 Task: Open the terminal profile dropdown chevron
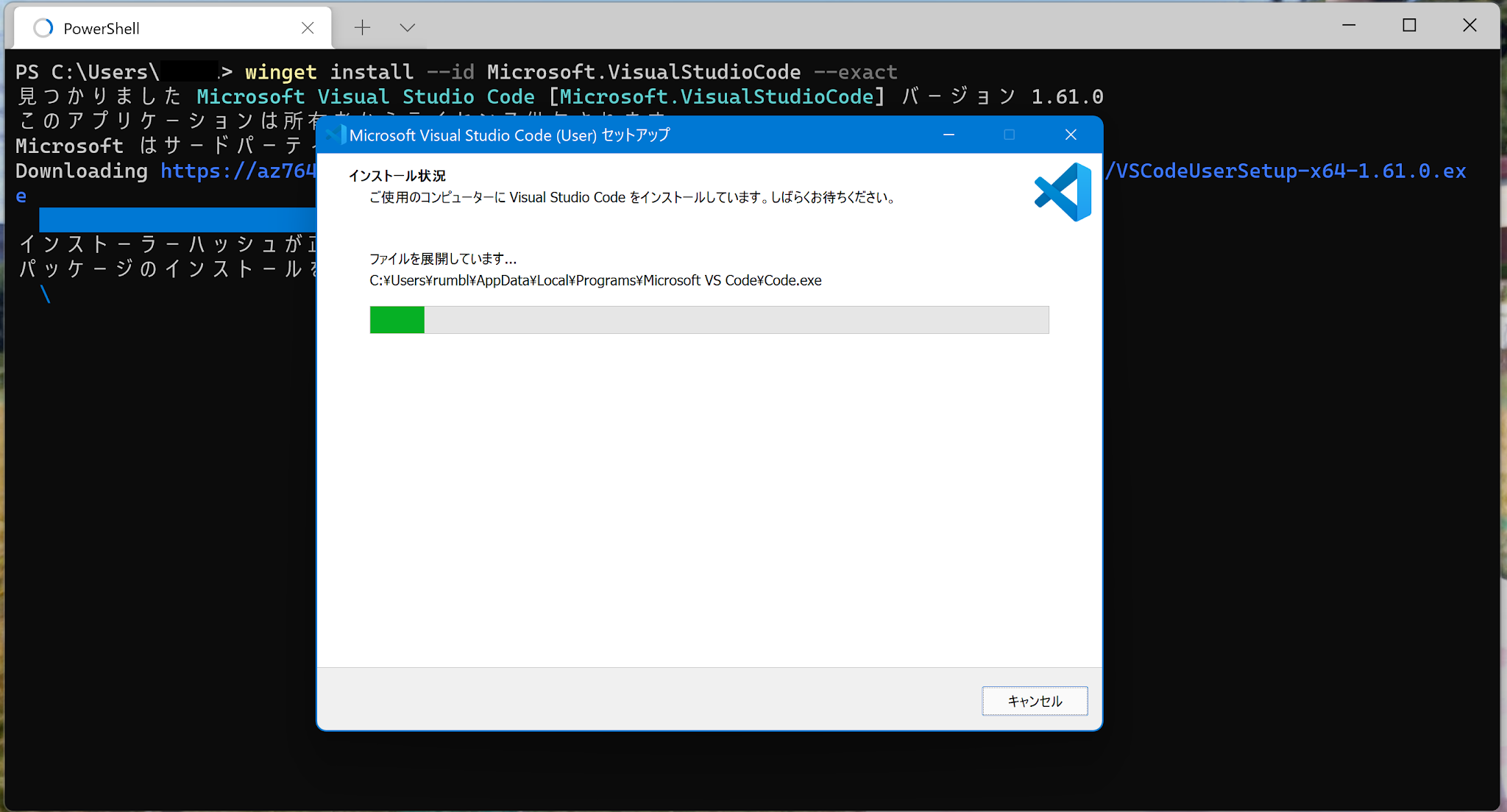408,28
